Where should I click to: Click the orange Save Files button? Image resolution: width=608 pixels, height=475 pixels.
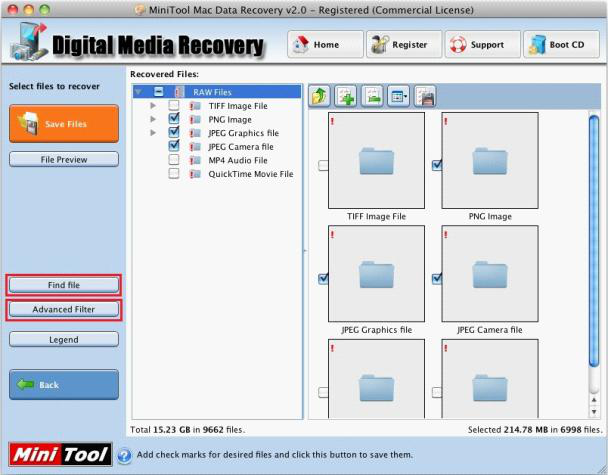[x=64, y=124]
